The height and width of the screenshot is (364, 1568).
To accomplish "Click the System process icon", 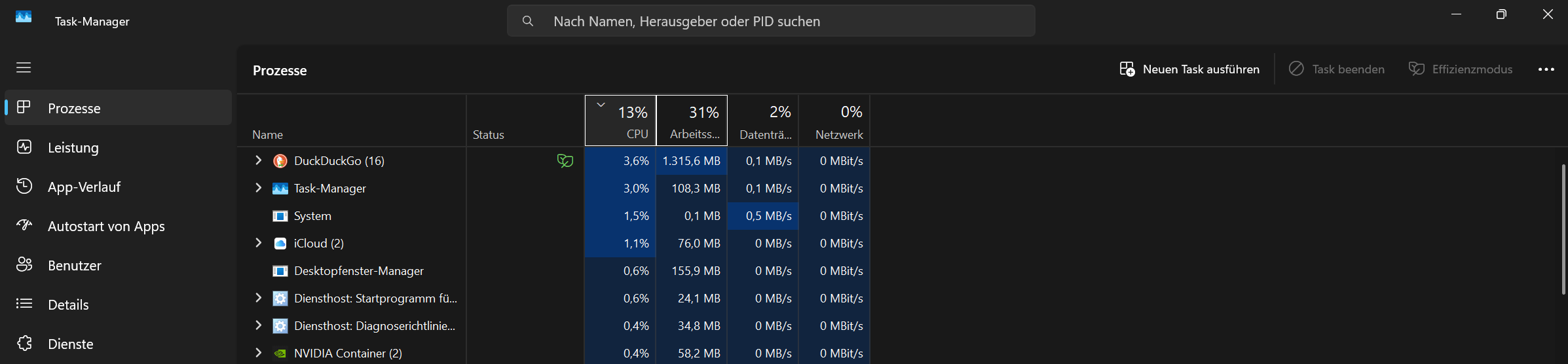I will tap(280, 216).
